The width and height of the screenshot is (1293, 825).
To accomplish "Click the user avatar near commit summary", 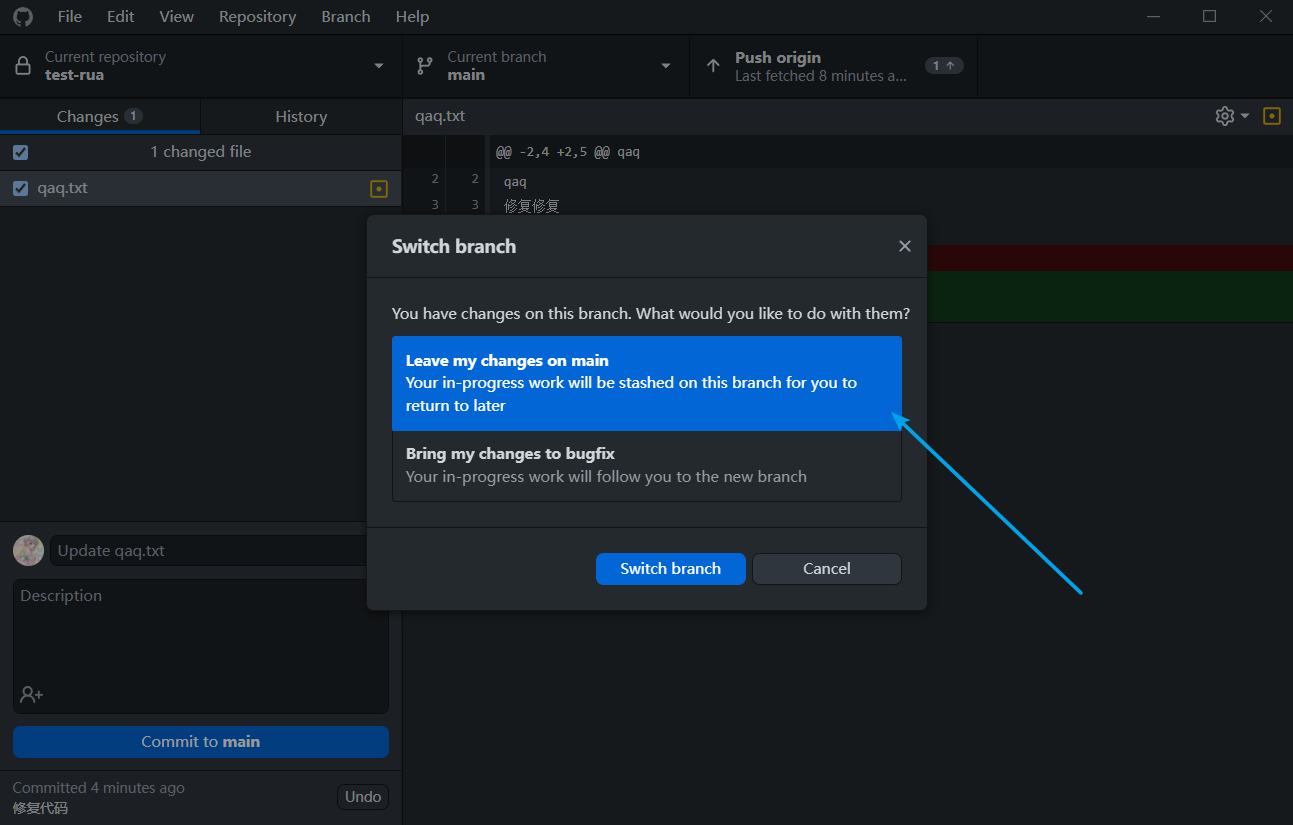I will click(28, 551).
